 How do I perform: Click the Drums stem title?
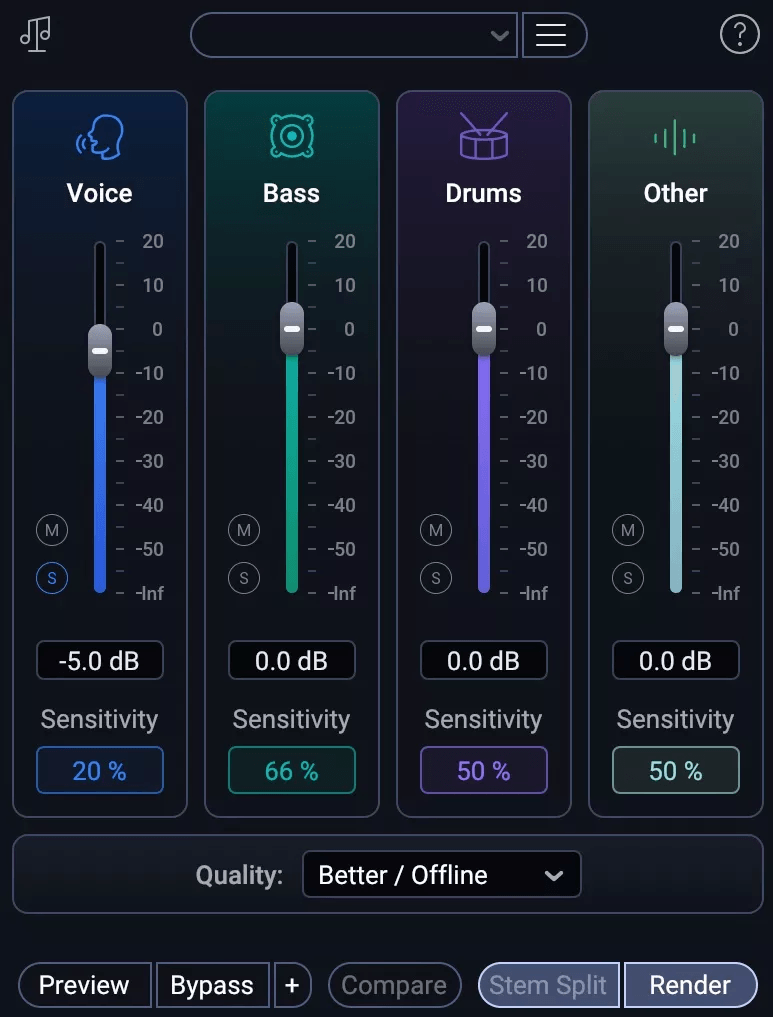pyautogui.click(x=484, y=193)
